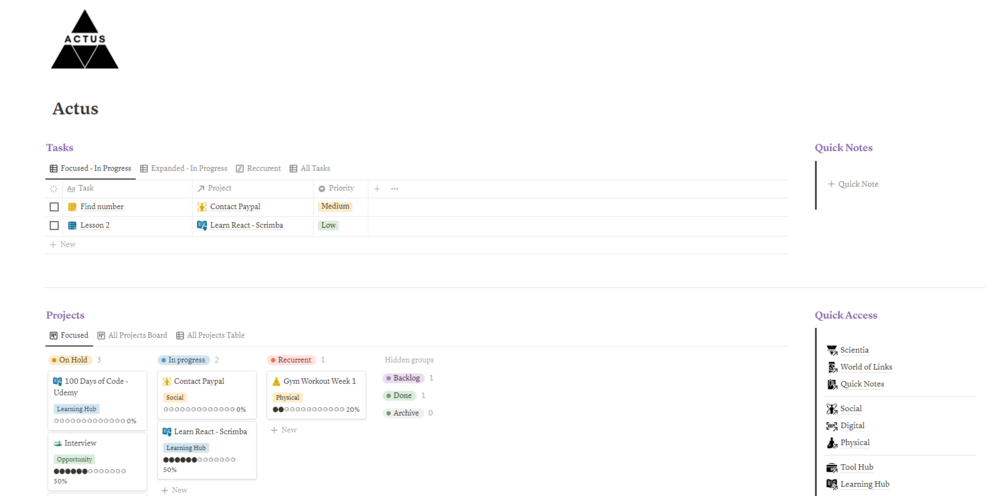Screen dimensions: 1005x496
Task: Tick the checkbox for Find number
Action: [x=54, y=207]
